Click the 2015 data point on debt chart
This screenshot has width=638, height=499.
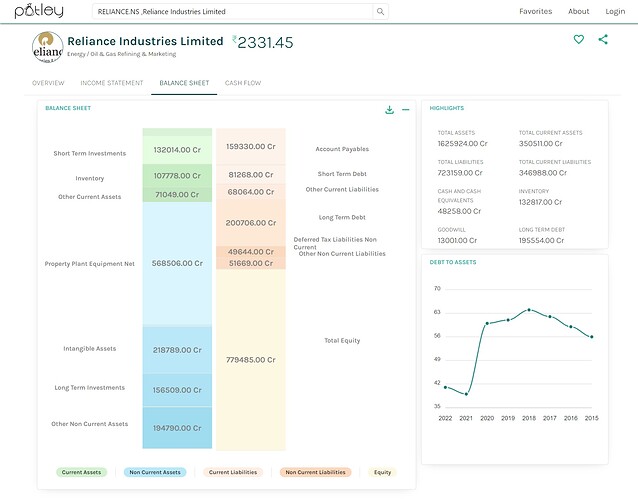coord(592,337)
